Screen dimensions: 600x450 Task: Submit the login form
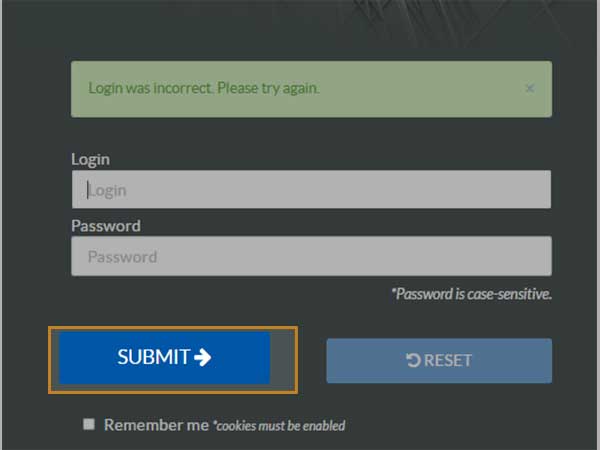coord(165,358)
